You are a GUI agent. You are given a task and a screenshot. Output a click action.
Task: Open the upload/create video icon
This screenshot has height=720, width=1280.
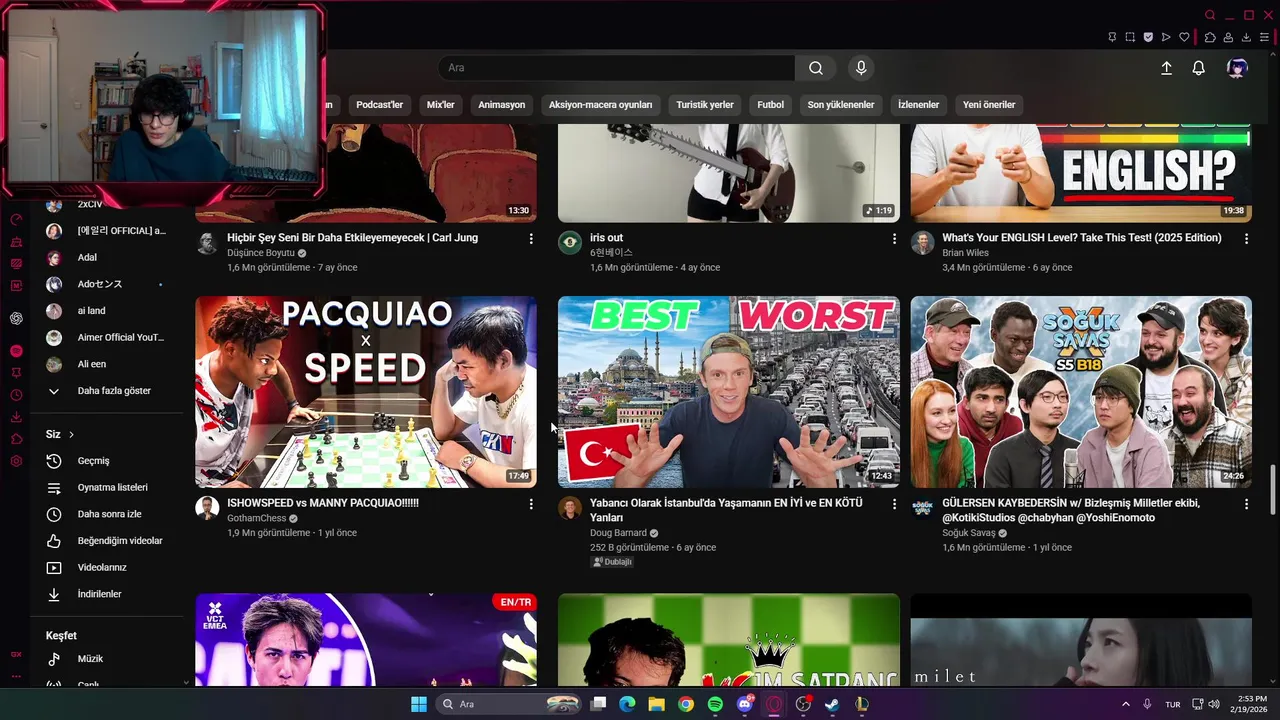(x=1166, y=68)
